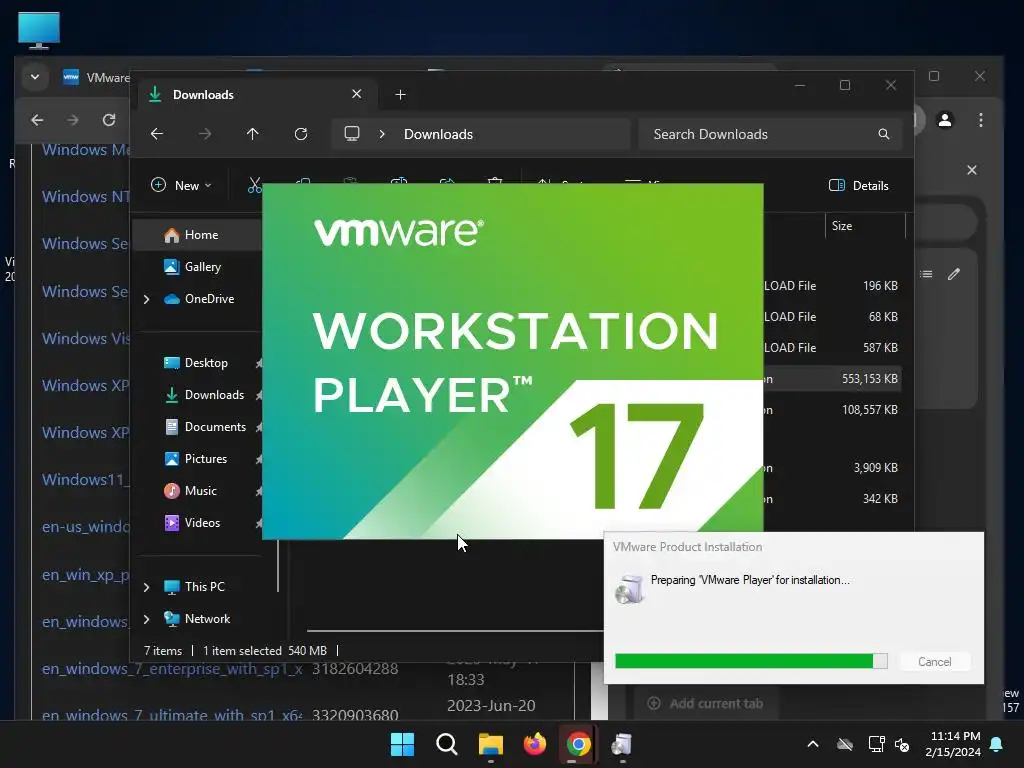The image size is (1024, 768).
Task: Click Downloads in the address bar
Action: [x=438, y=134]
